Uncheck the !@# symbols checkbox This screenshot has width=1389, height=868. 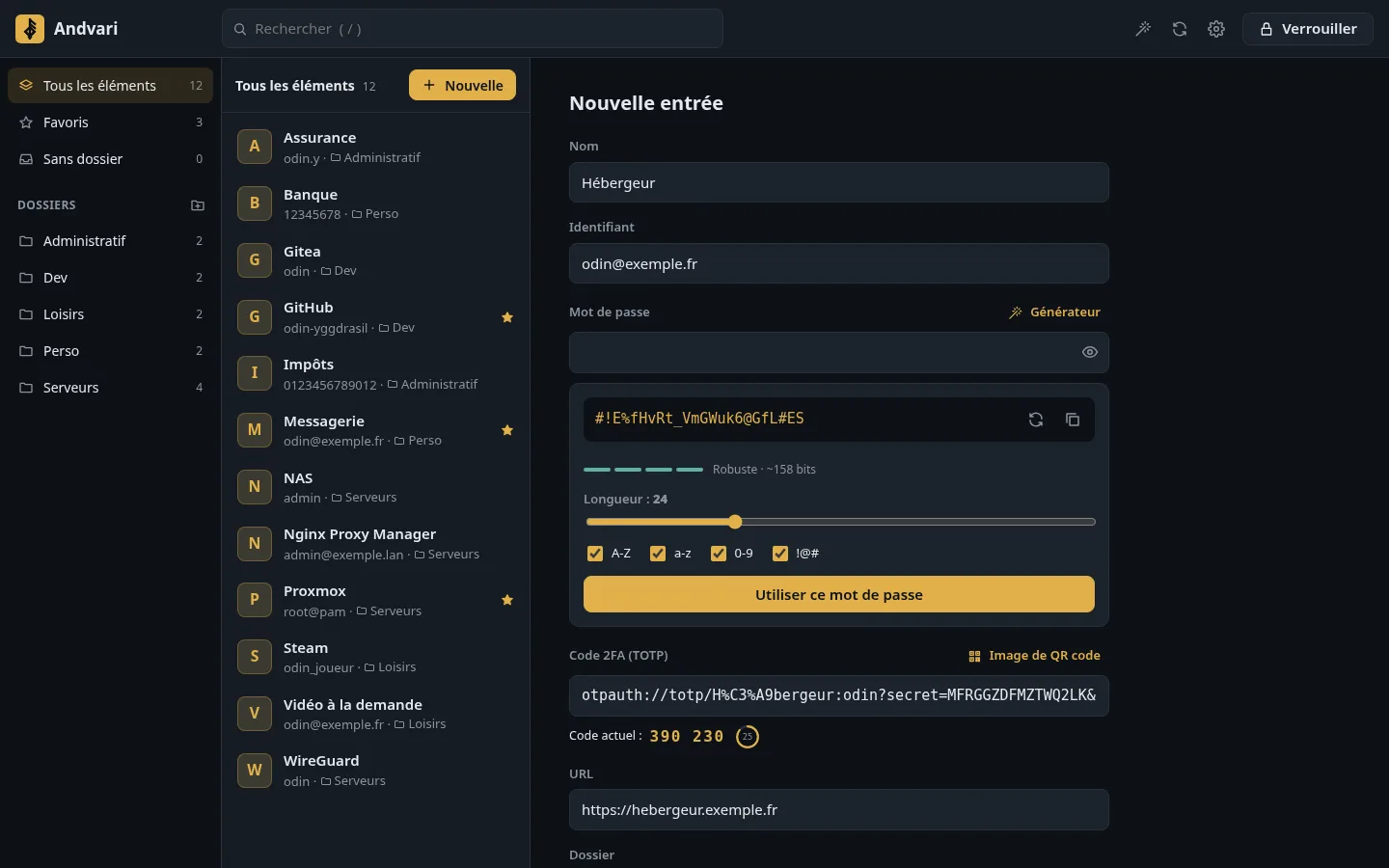(780, 554)
